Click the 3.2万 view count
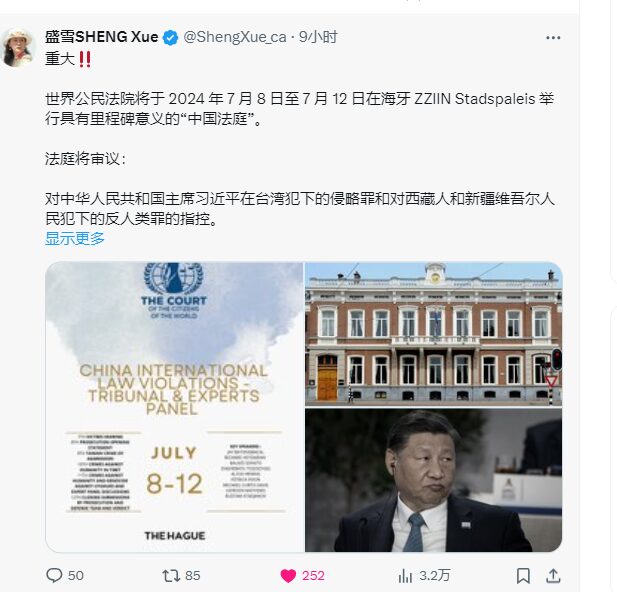 click(434, 575)
